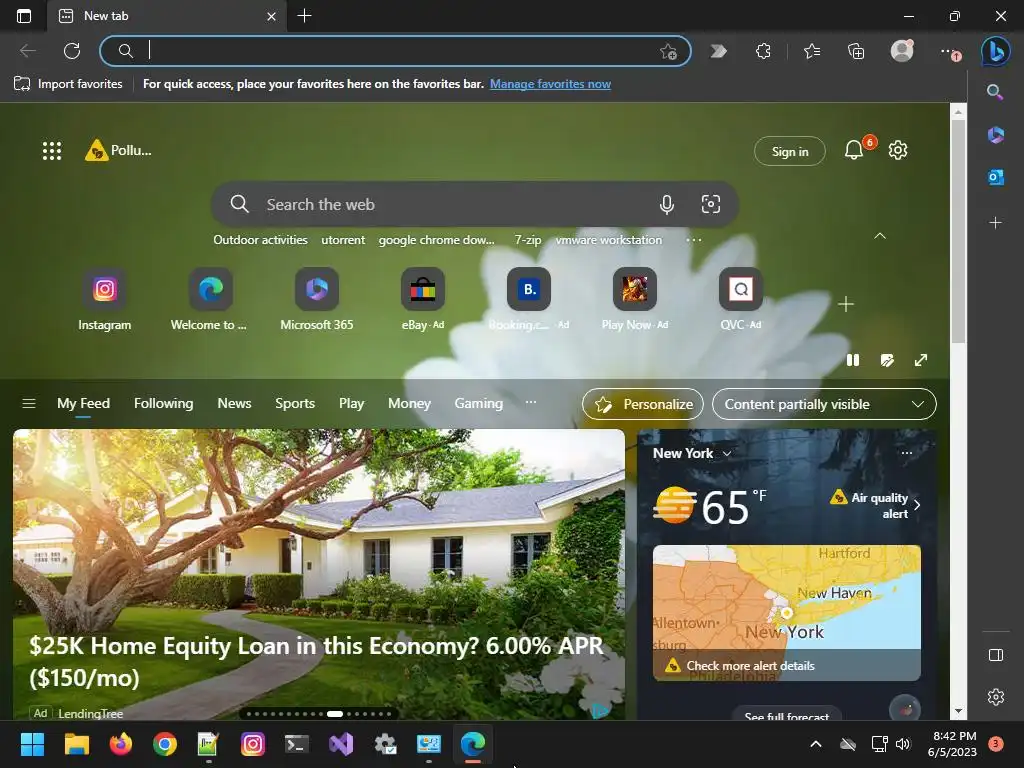Screen dimensions: 1024x768
Task: Open Content partially visible dropdown
Action: click(824, 404)
